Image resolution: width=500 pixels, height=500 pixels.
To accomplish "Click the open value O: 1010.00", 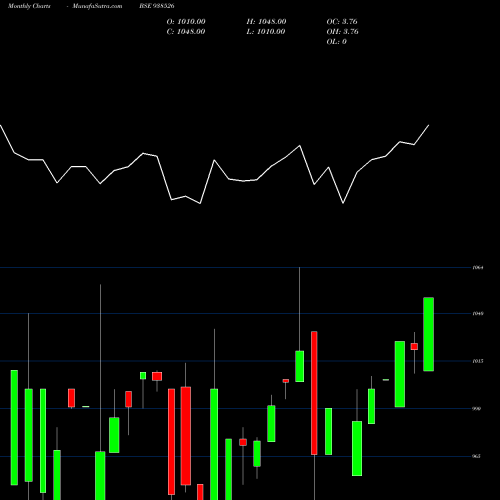I will tap(186, 22).
